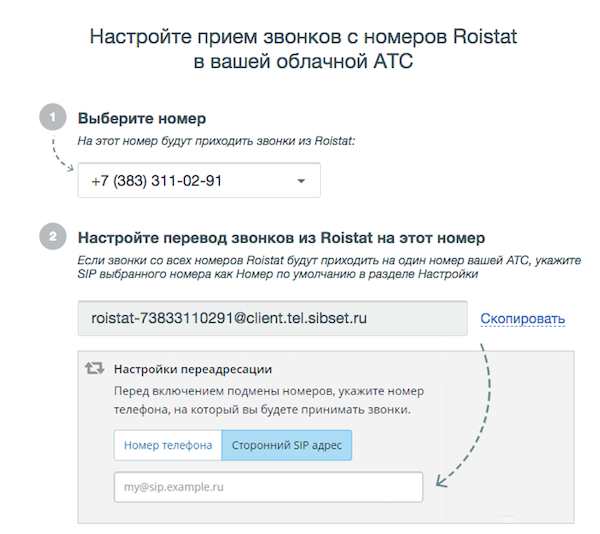The image size is (600, 534).
Task: Click the Настройки переадресации heading
Action: click(x=193, y=370)
